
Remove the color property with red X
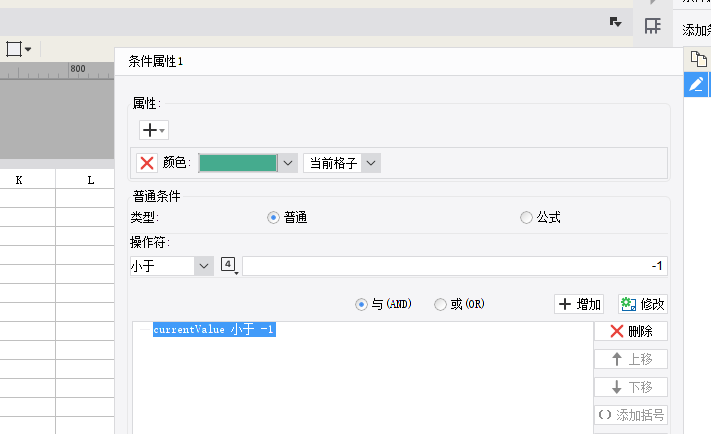[x=147, y=163]
